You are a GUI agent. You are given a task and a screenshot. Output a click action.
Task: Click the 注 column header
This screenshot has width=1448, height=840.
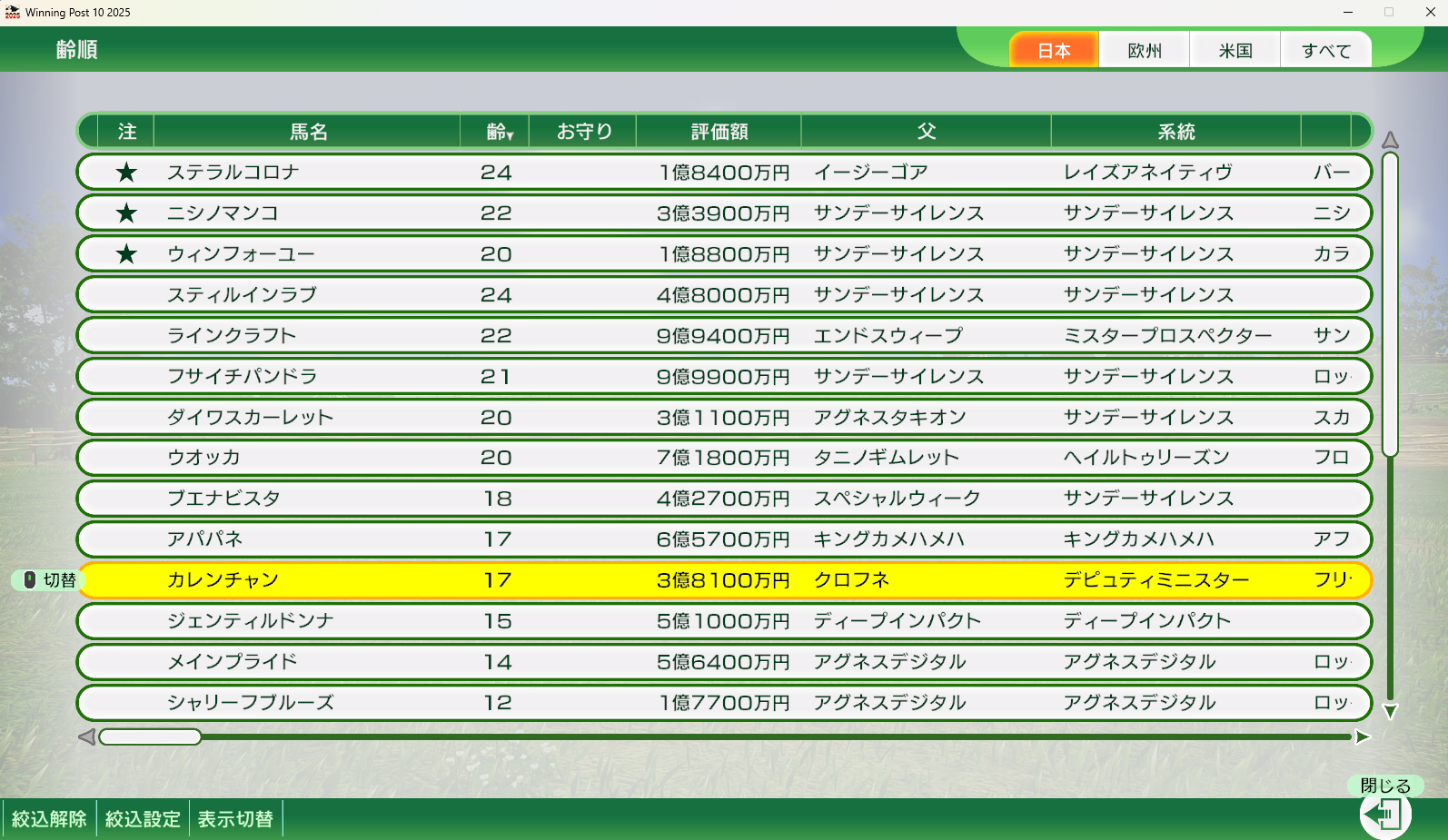coord(126,132)
